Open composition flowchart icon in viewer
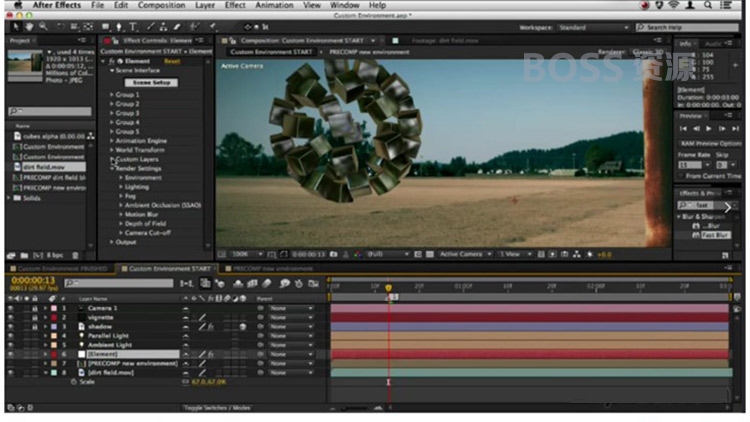The image size is (750, 422). [x=577, y=255]
